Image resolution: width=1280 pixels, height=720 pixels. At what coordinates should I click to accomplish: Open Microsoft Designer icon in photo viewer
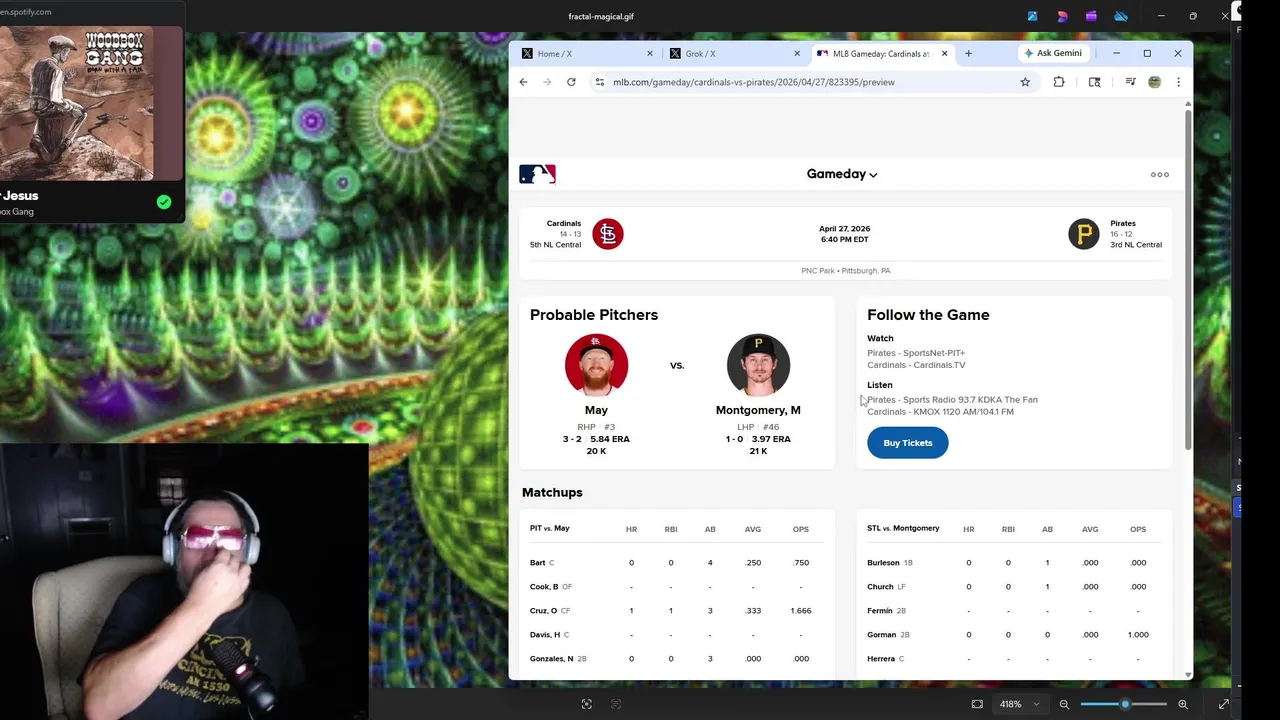[x=1062, y=16]
